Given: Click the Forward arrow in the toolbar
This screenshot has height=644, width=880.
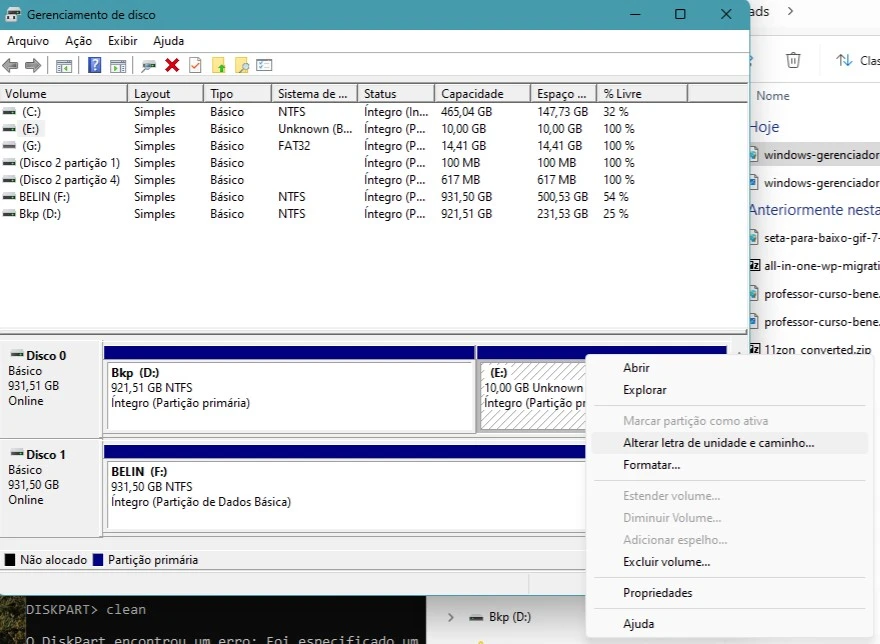Looking at the screenshot, I should [x=33, y=66].
